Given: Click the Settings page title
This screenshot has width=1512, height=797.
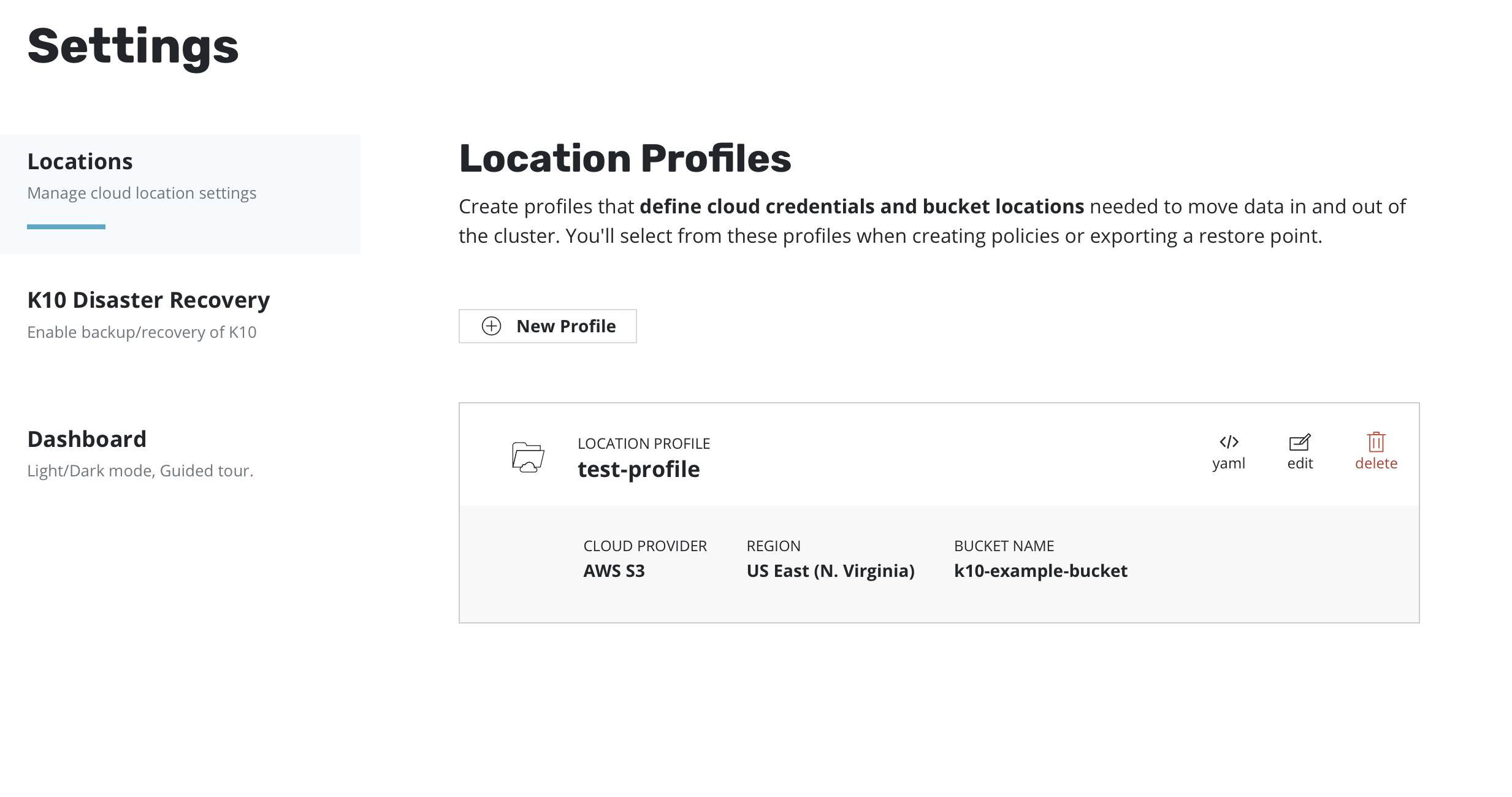Looking at the screenshot, I should point(133,47).
